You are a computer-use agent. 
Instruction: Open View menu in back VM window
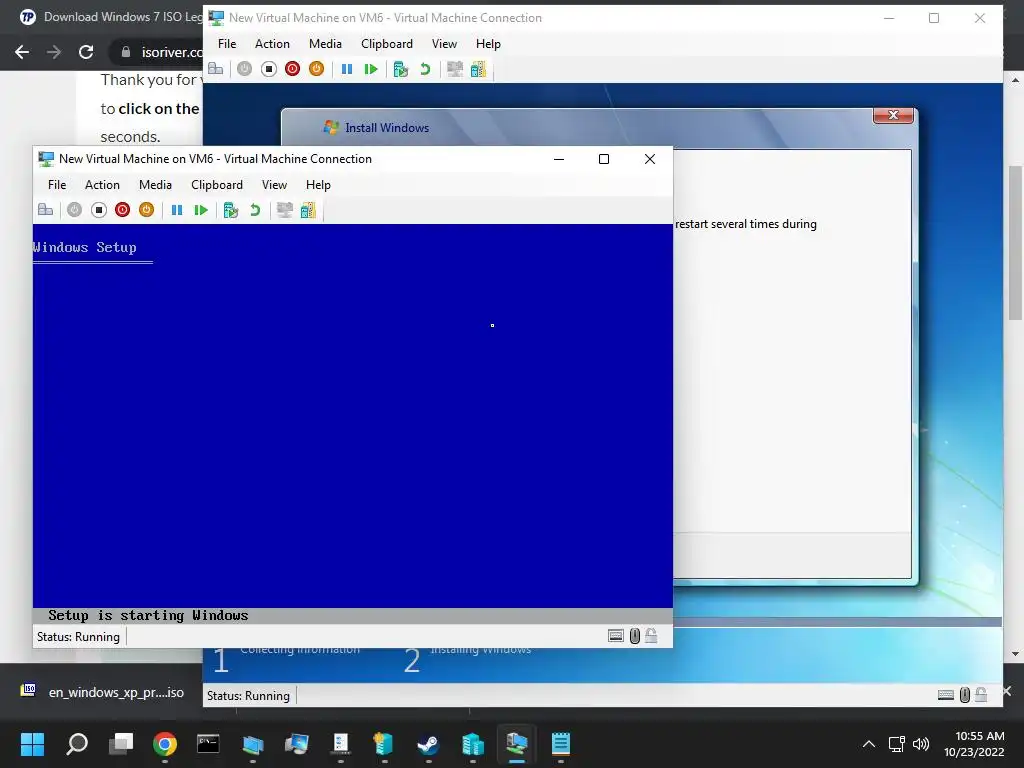[x=444, y=44]
